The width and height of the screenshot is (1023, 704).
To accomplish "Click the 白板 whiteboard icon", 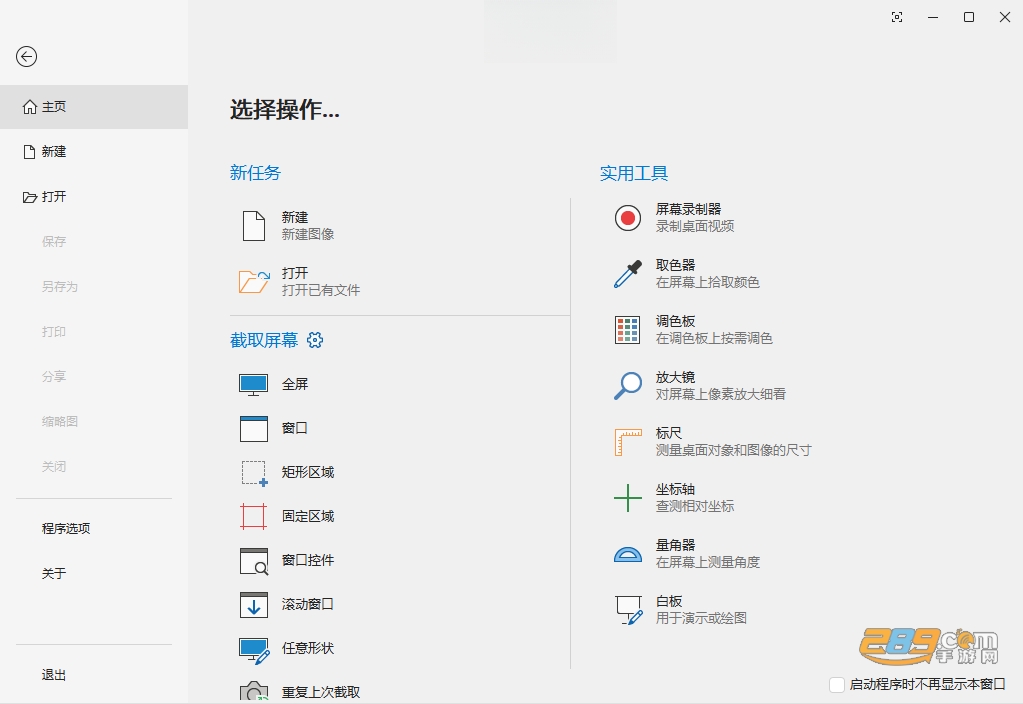I will pyautogui.click(x=629, y=610).
